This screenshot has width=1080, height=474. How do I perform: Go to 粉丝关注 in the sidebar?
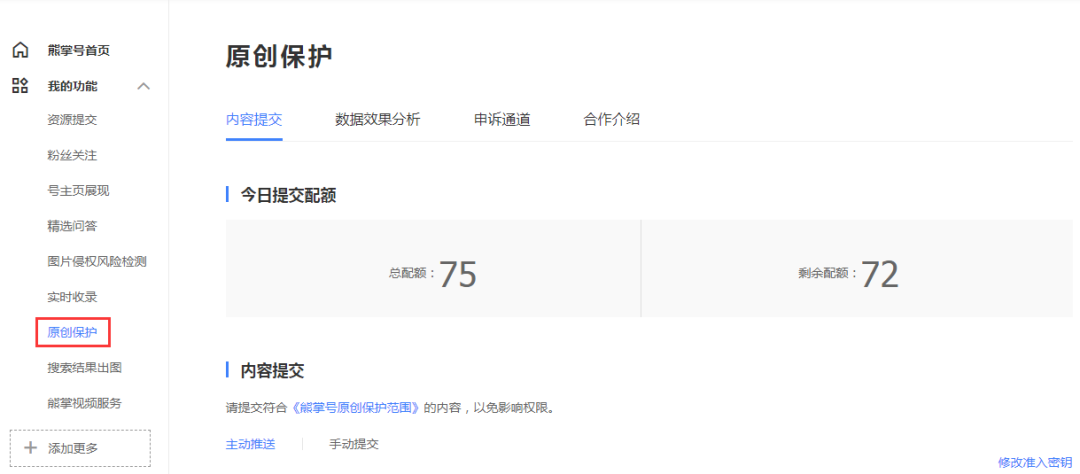(72, 155)
